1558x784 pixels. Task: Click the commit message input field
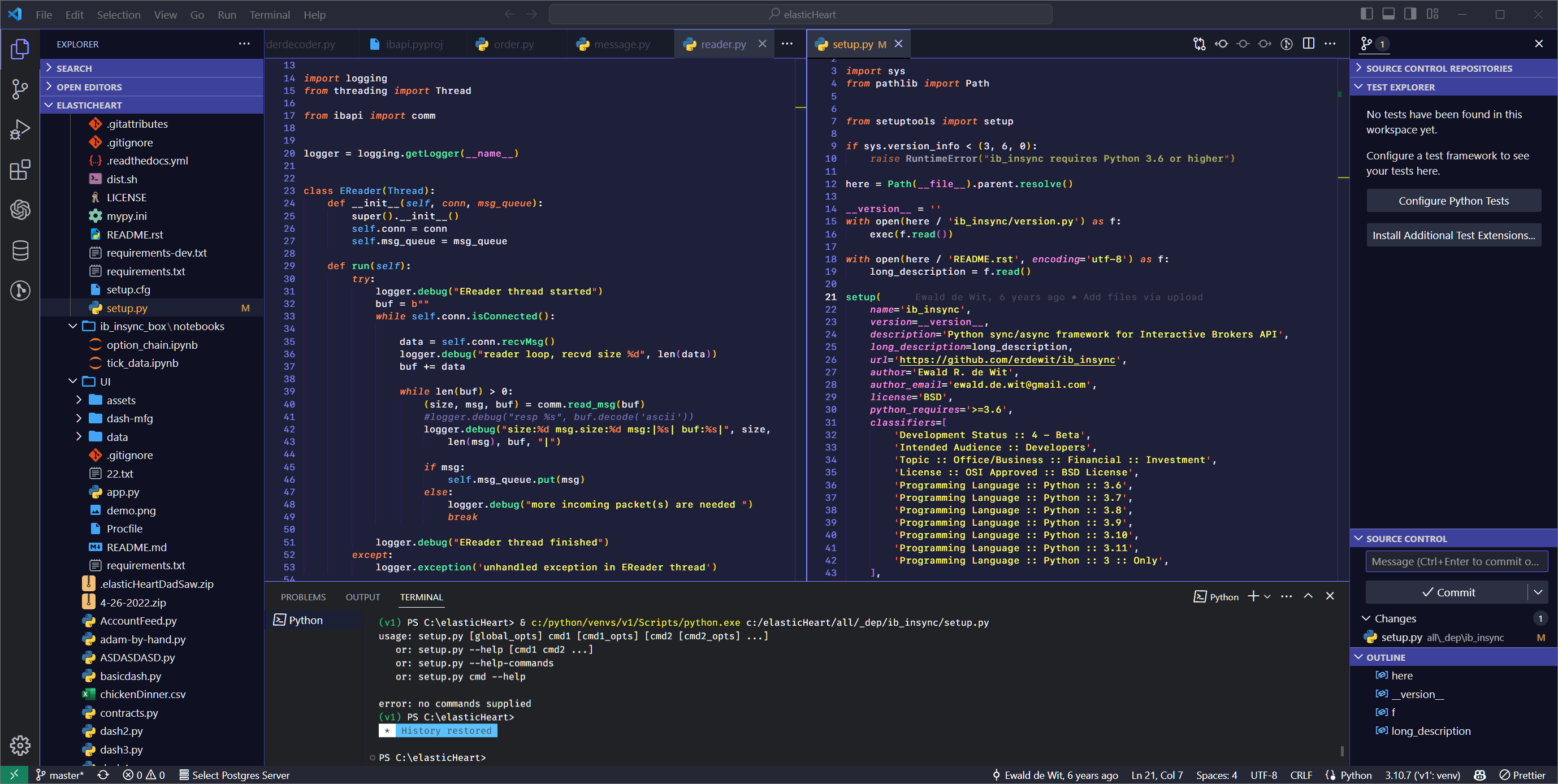1456,561
